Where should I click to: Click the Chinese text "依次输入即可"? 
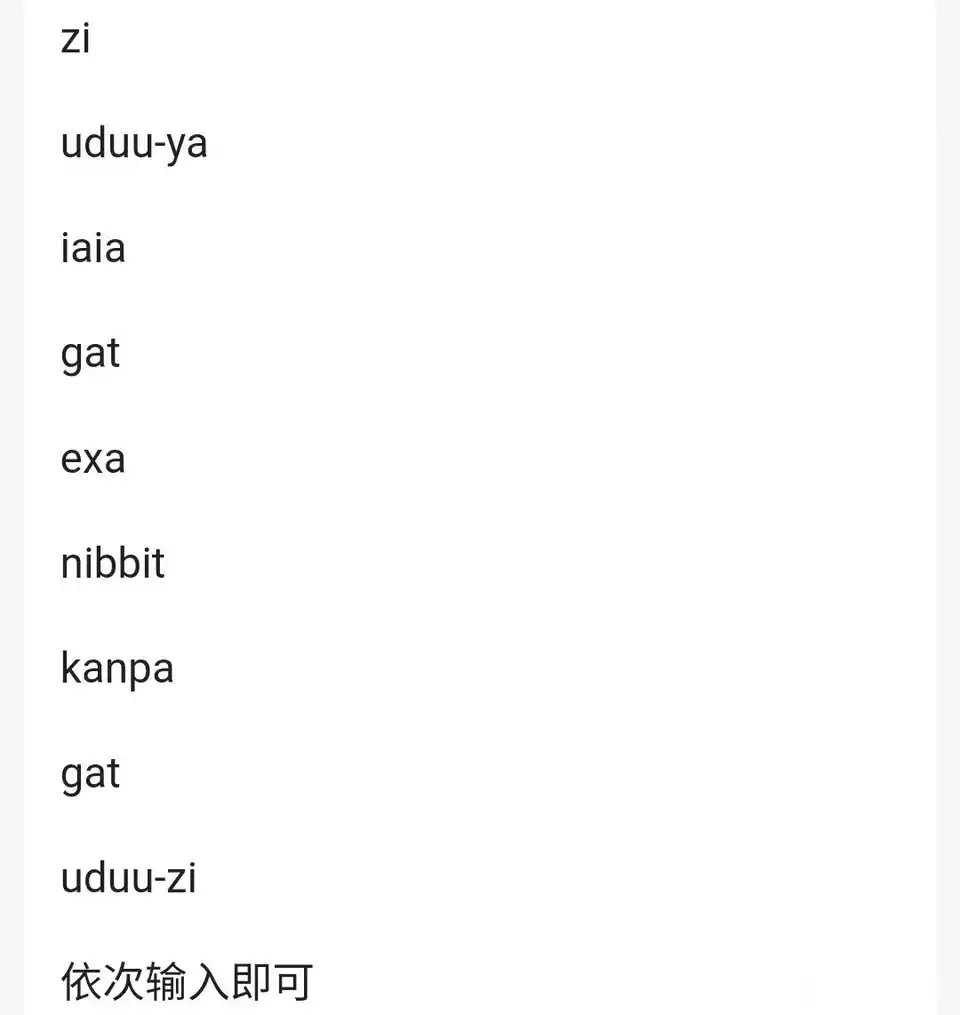tap(187, 983)
